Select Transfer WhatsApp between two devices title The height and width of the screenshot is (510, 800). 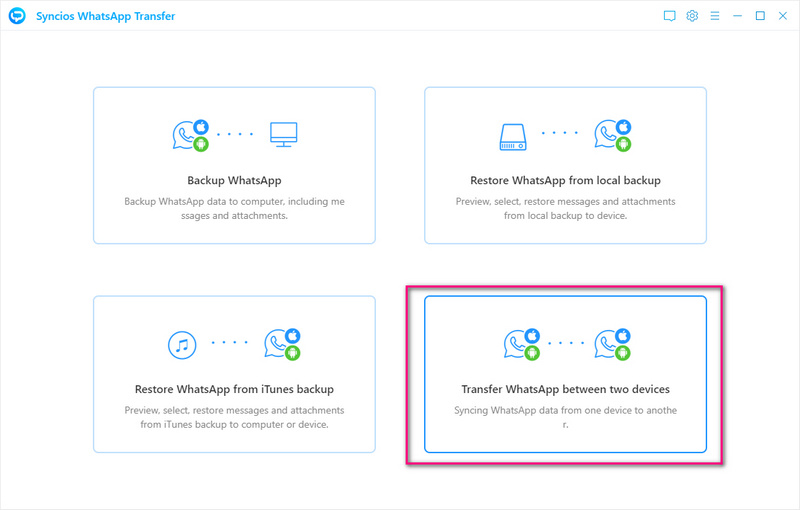coord(565,389)
